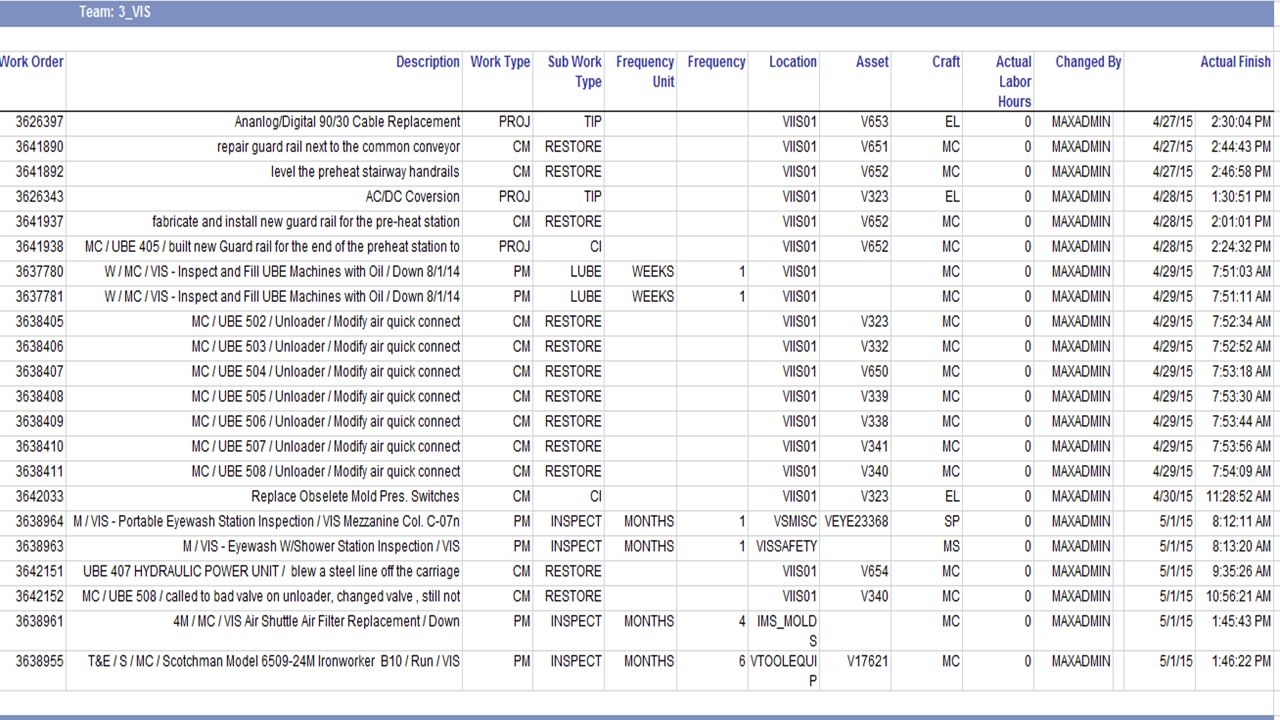Click the Changed By column header
The height and width of the screenshot is (720, 1280).
(x=1088, y=62)
